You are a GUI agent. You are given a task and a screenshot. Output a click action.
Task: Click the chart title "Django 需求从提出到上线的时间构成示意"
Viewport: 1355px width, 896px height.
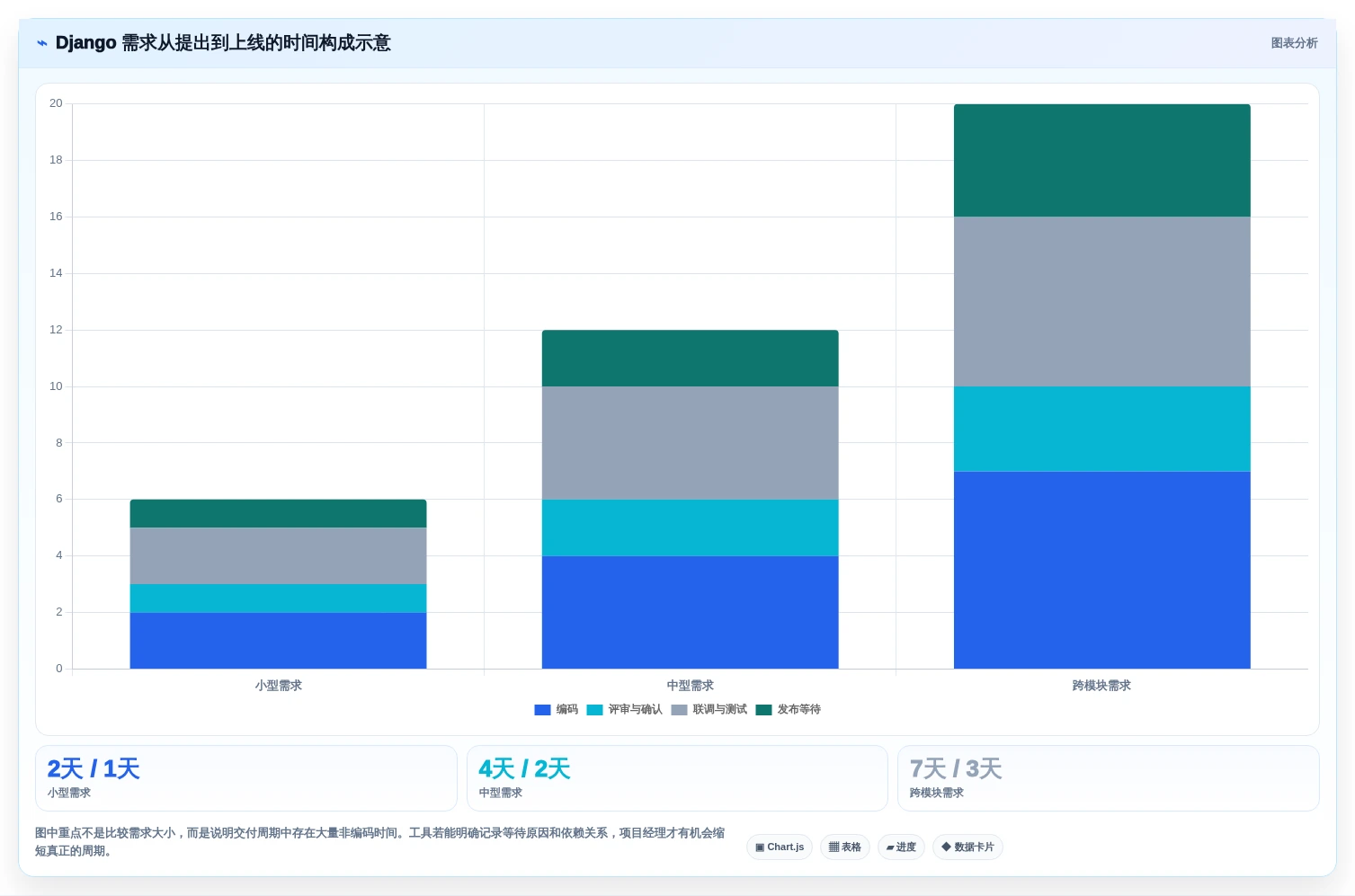(223, 43)
